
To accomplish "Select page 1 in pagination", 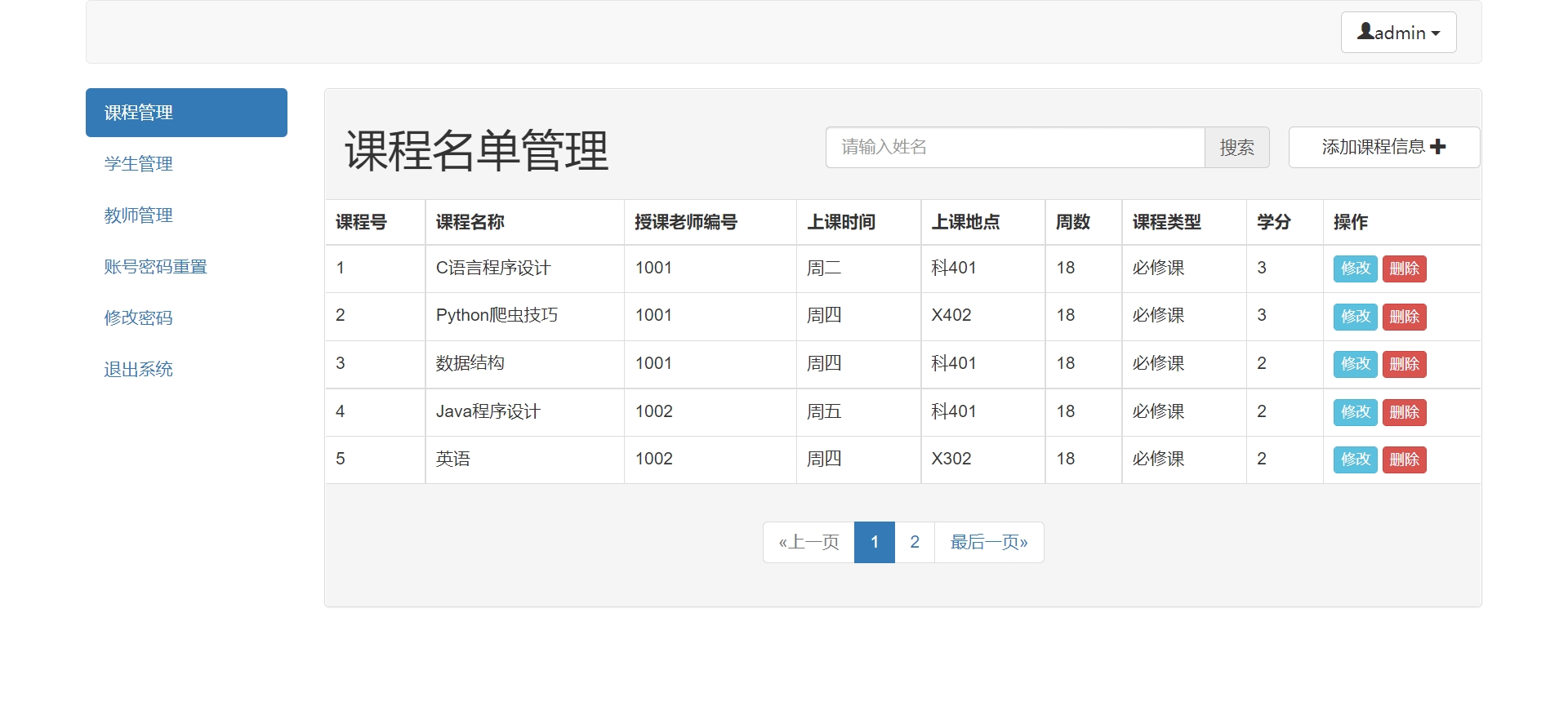I will [874, 543].
